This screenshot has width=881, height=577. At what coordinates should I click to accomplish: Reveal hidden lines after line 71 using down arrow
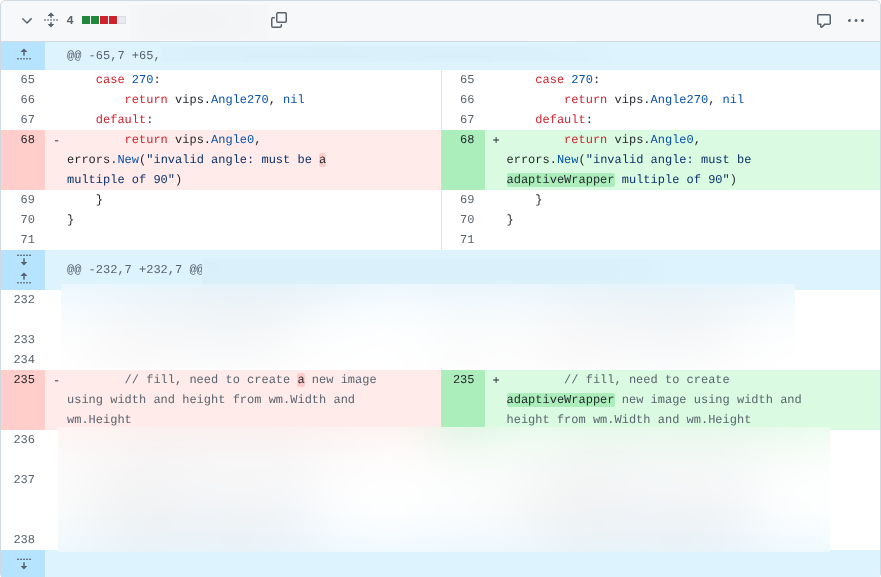click(24, 263)
